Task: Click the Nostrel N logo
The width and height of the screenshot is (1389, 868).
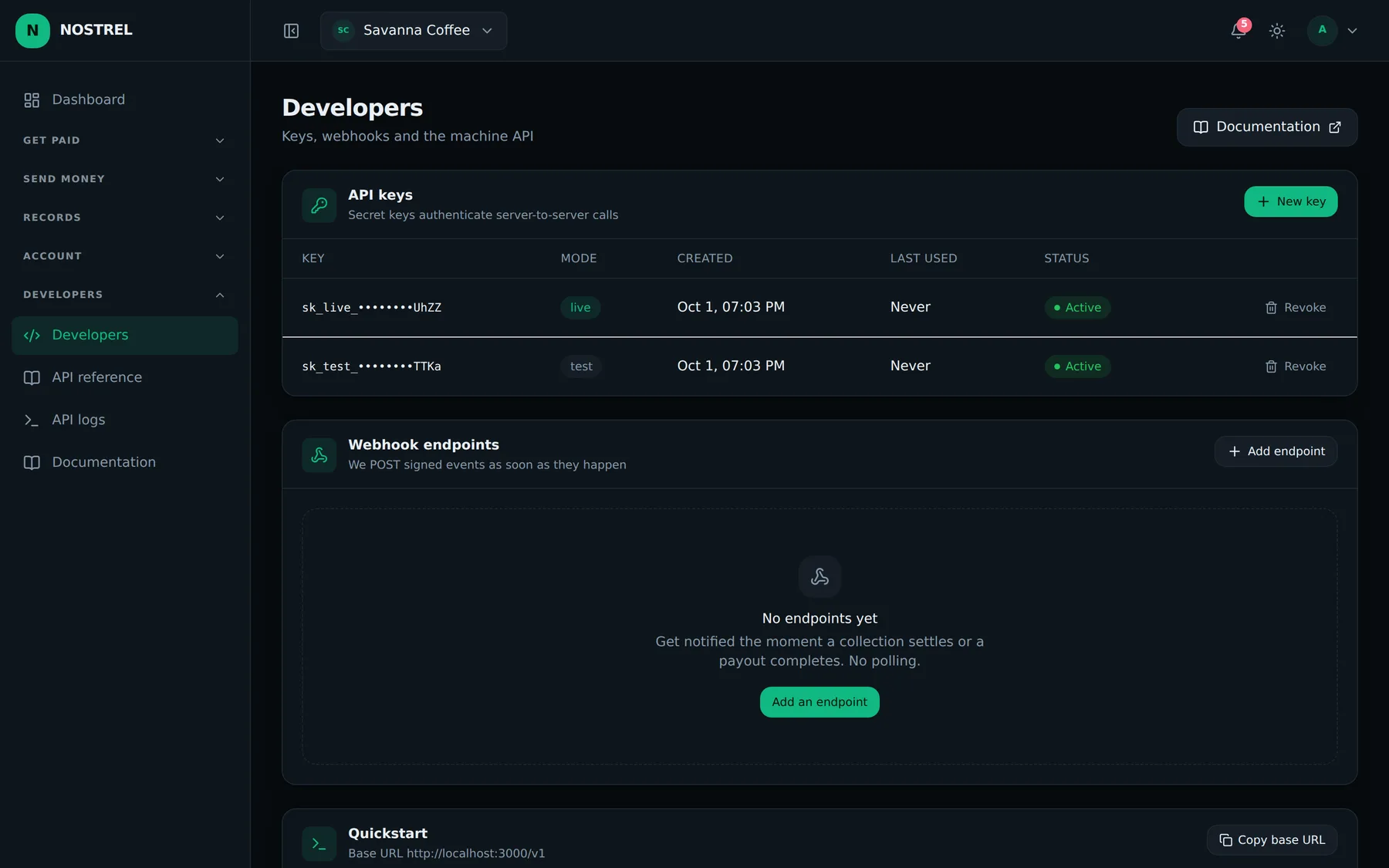Action: 32,30
